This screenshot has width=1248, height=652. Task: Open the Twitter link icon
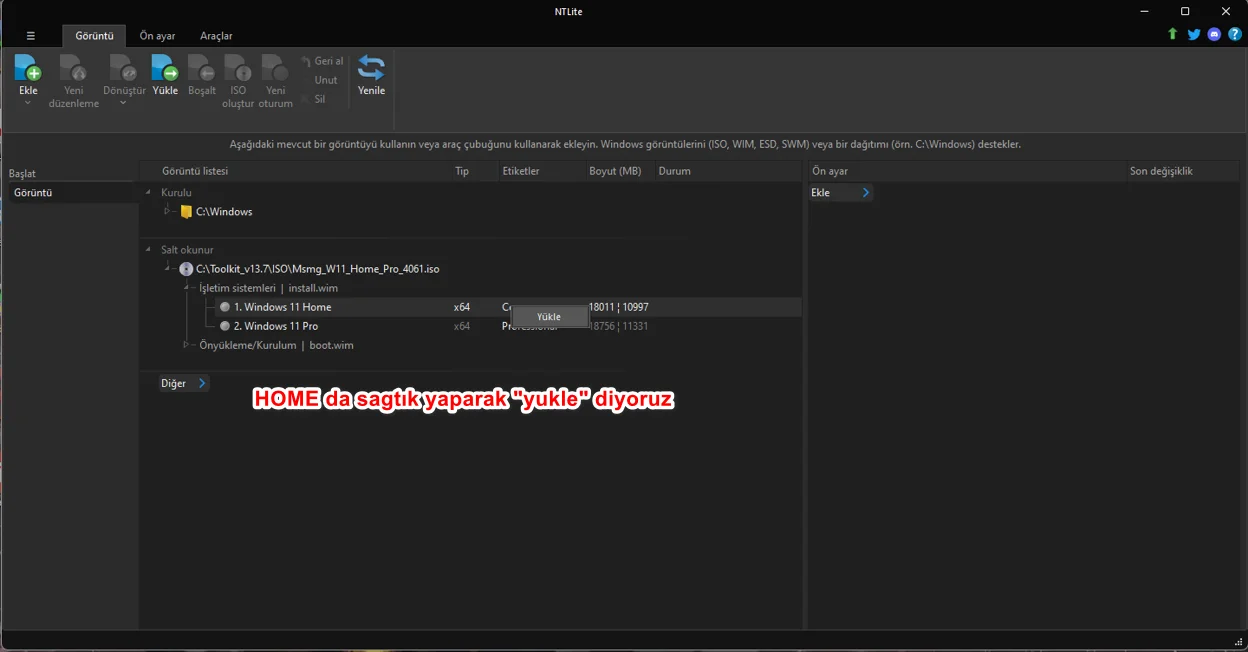[x=1194, y=34]
